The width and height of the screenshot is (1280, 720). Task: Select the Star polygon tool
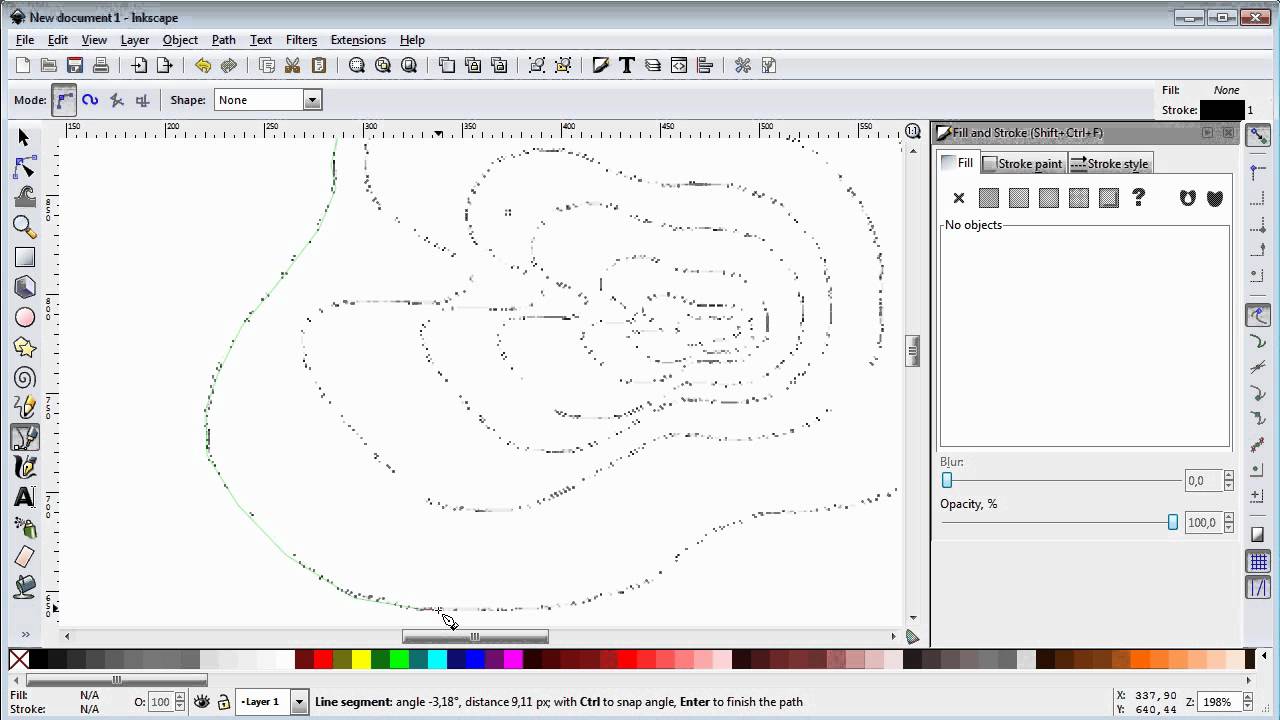point(24,347)
